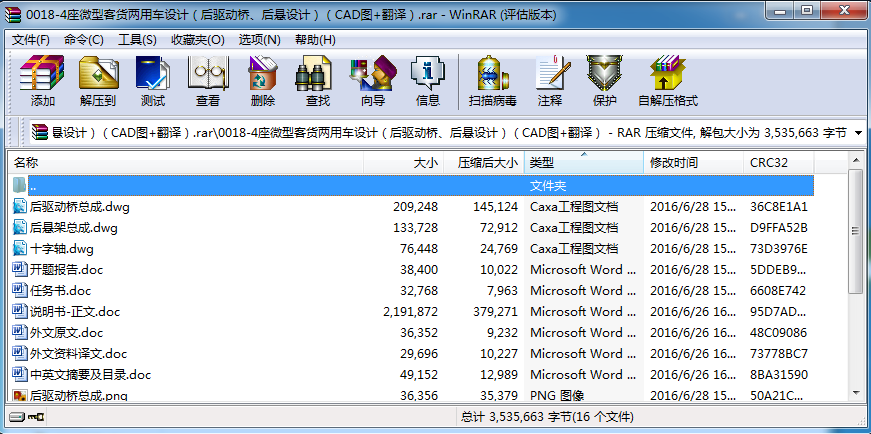Click the 测试 (Test) toolbar icon
The width and height of the screenshot is (871, 434).
point(153,73)
